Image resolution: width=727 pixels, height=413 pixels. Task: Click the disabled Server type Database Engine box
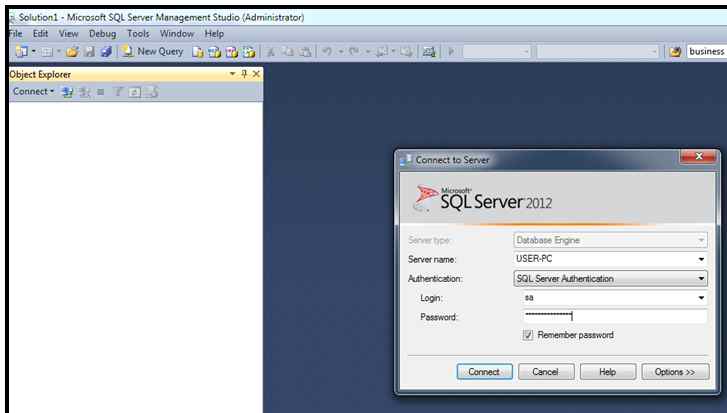coord(610,240)
